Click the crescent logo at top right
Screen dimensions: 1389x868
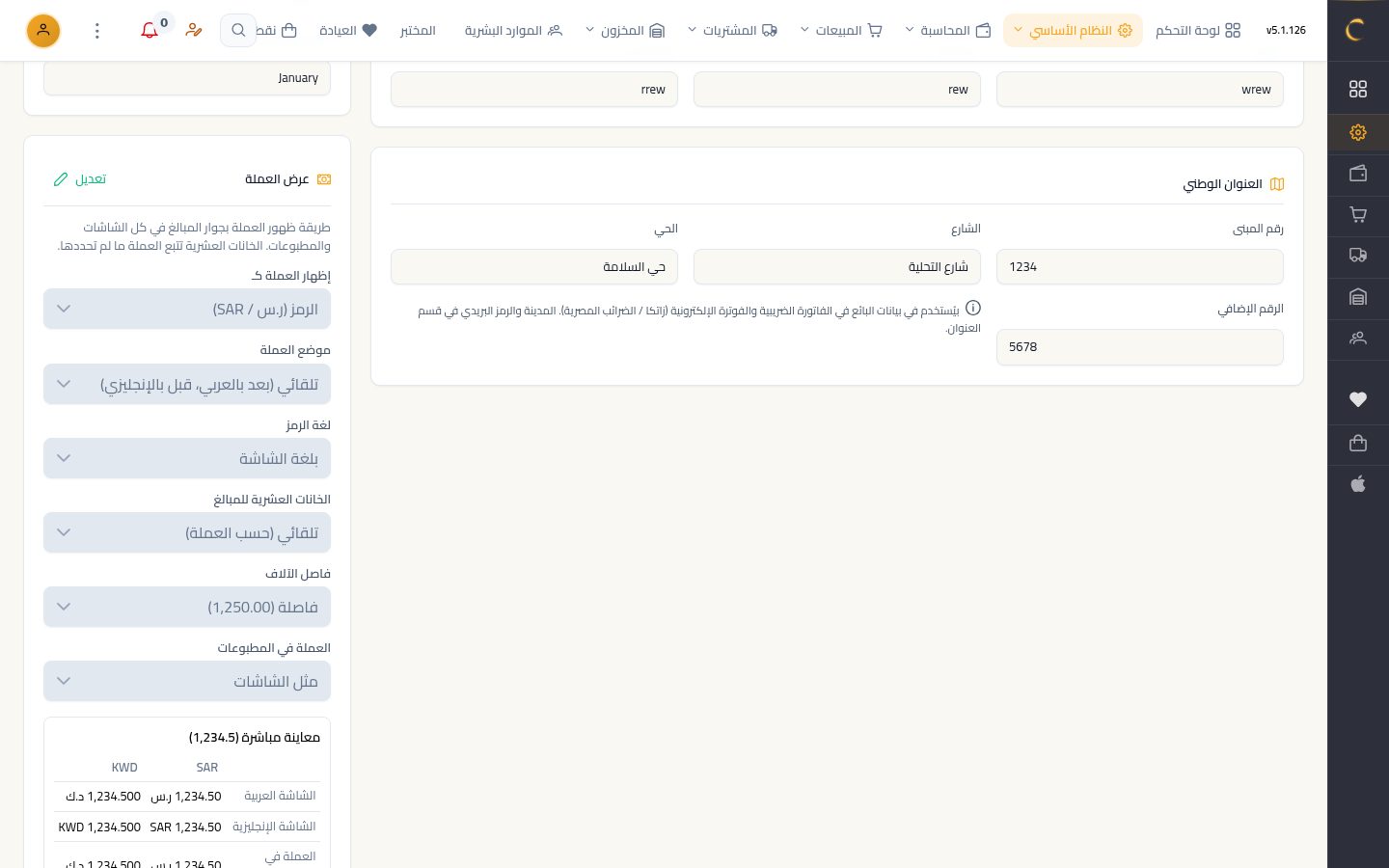tap(1355, 30)
